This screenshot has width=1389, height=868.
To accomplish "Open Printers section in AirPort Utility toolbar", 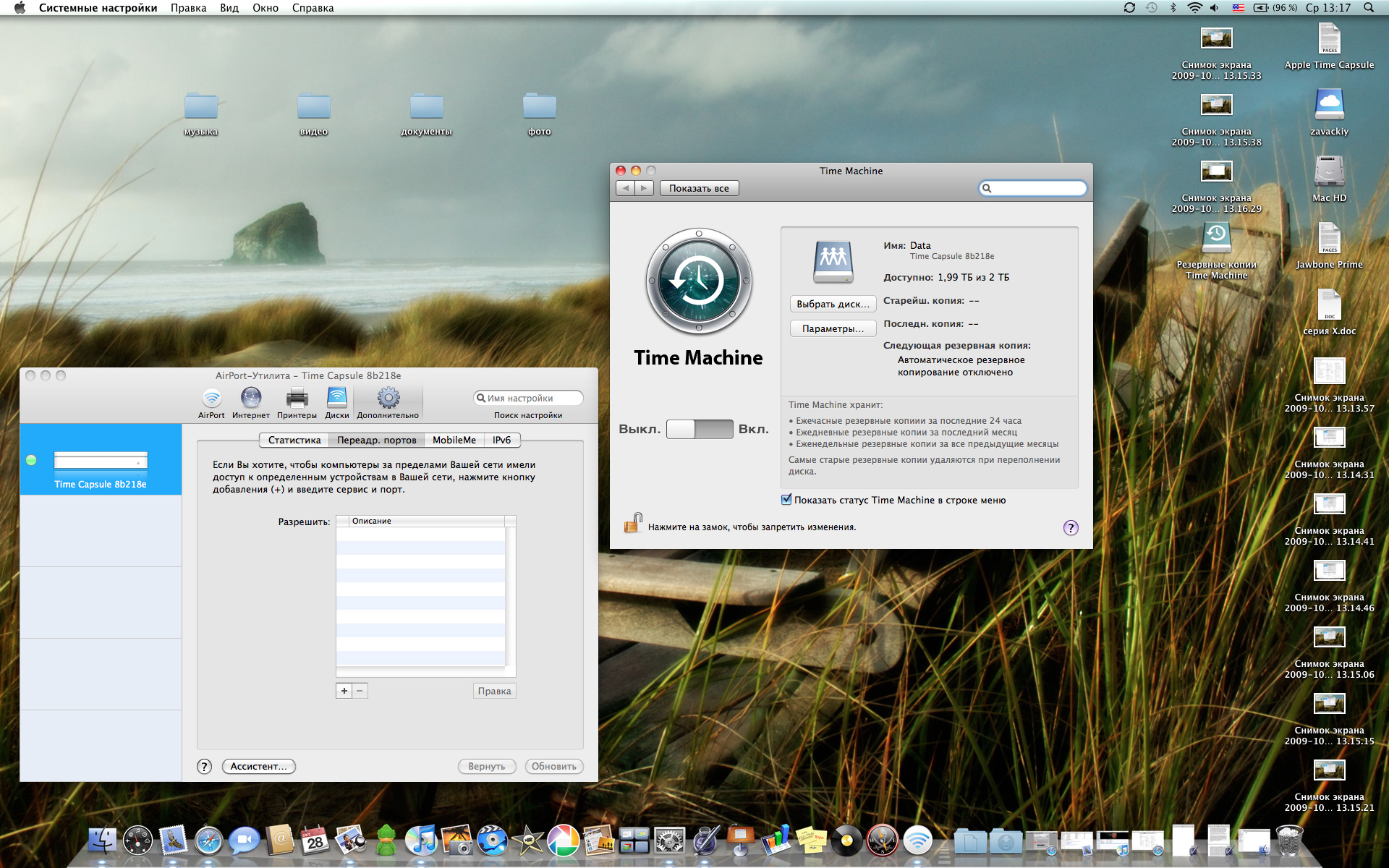I will [297, 403].
